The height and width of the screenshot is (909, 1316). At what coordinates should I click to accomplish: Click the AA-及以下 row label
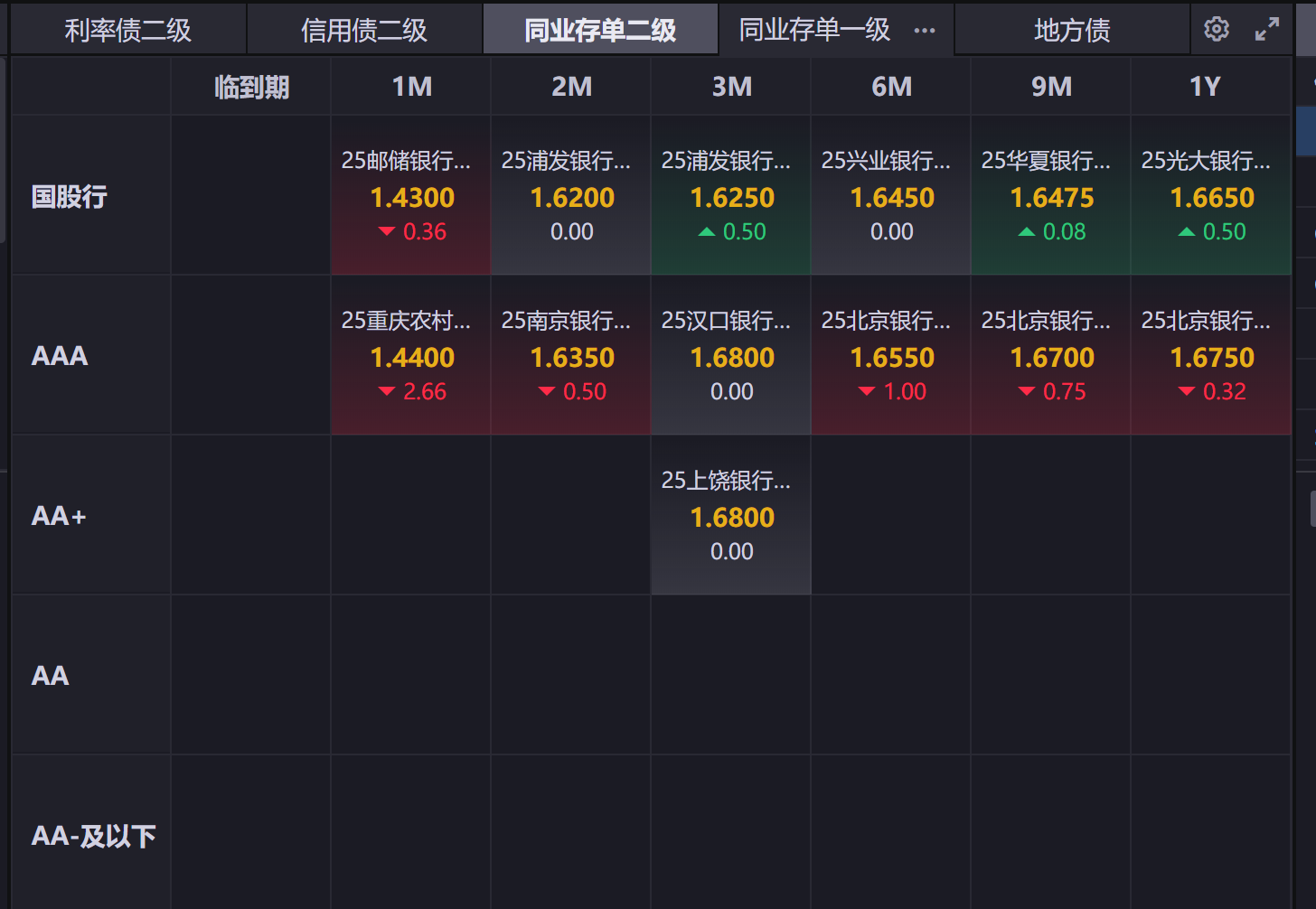(93, 836)
